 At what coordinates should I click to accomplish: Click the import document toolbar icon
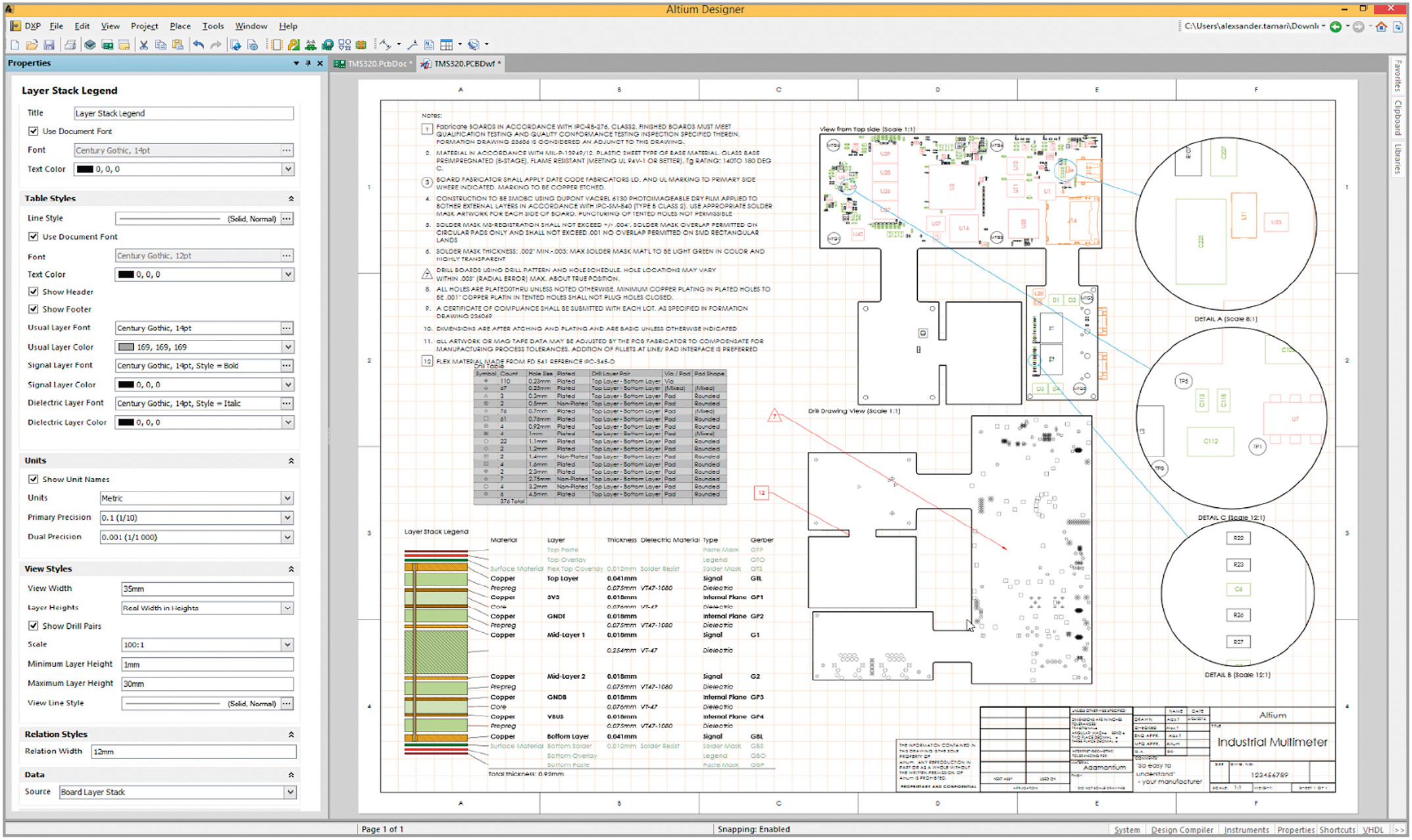(235, 45)
